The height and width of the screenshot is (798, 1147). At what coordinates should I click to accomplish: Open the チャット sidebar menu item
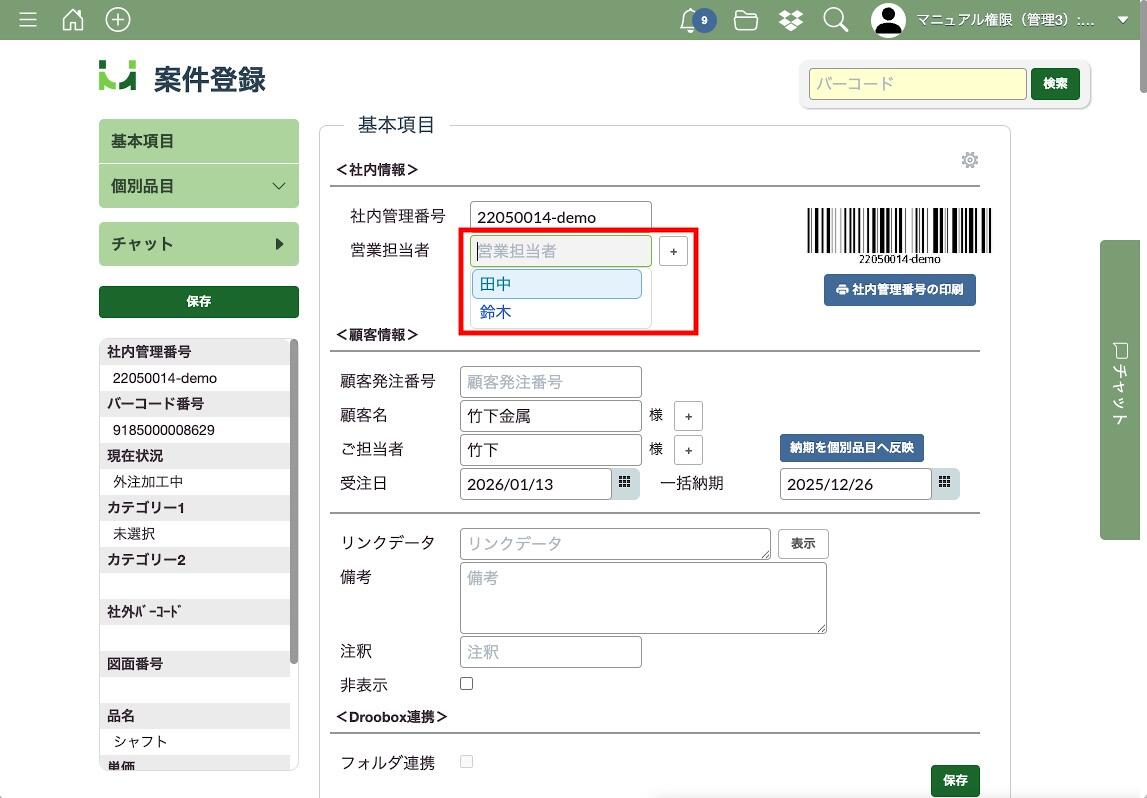199,244
